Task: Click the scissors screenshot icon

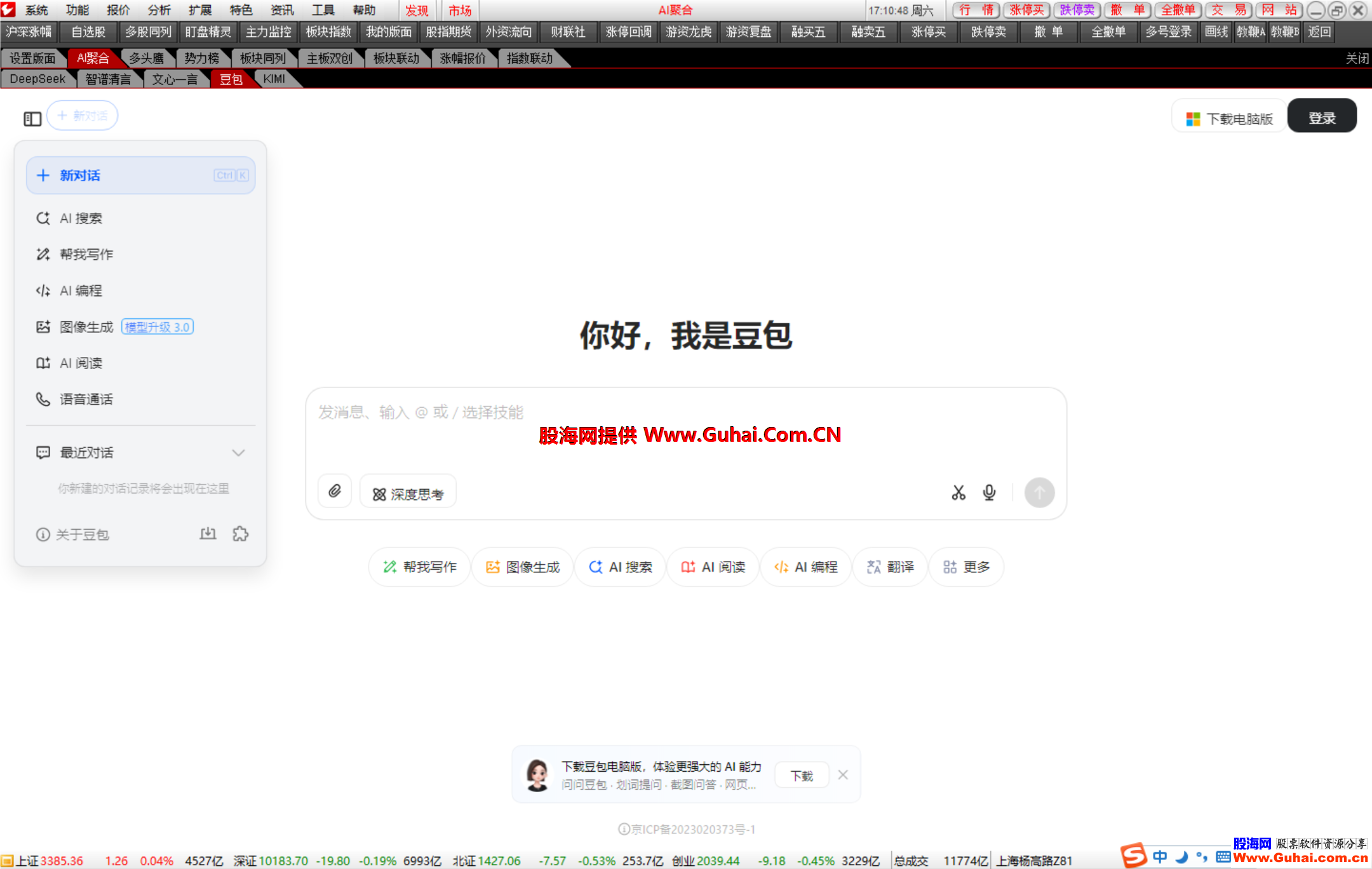Action: click(x=958, y=492)
